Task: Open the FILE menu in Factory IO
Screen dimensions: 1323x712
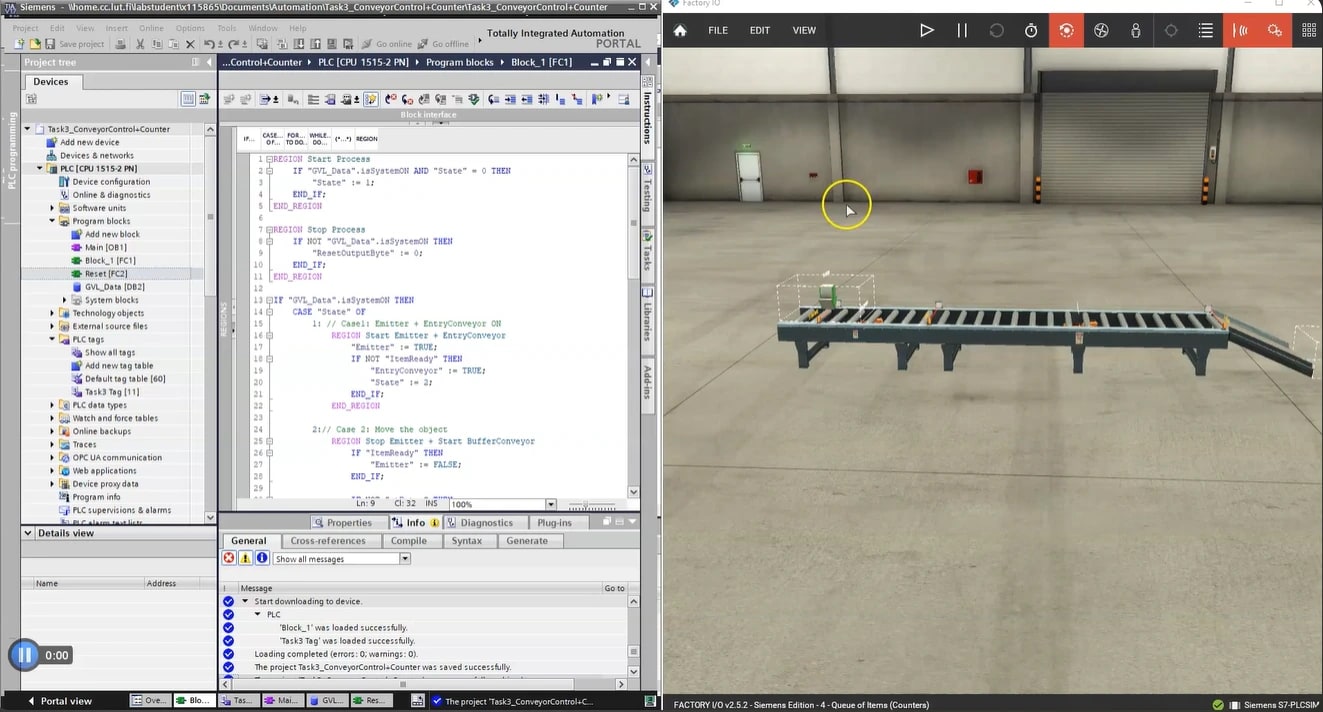Action: pyautogui.click(x=718, y=30)
